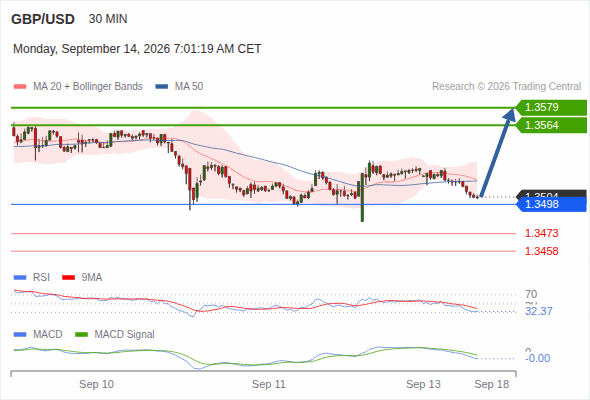Click the Sep 11 date axis marker

click(x=269, y=384)
